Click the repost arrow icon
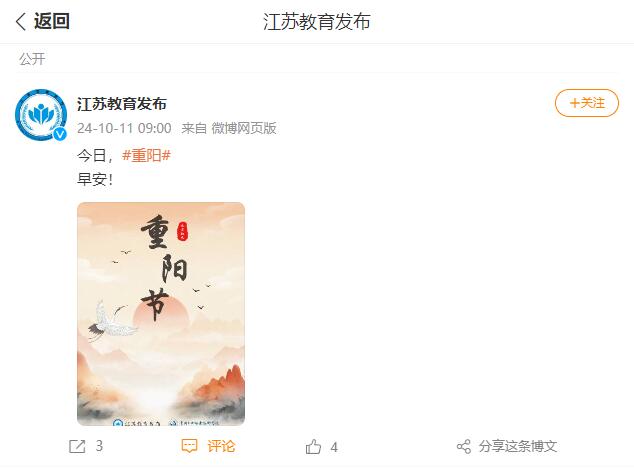 (x=77, y=447)
